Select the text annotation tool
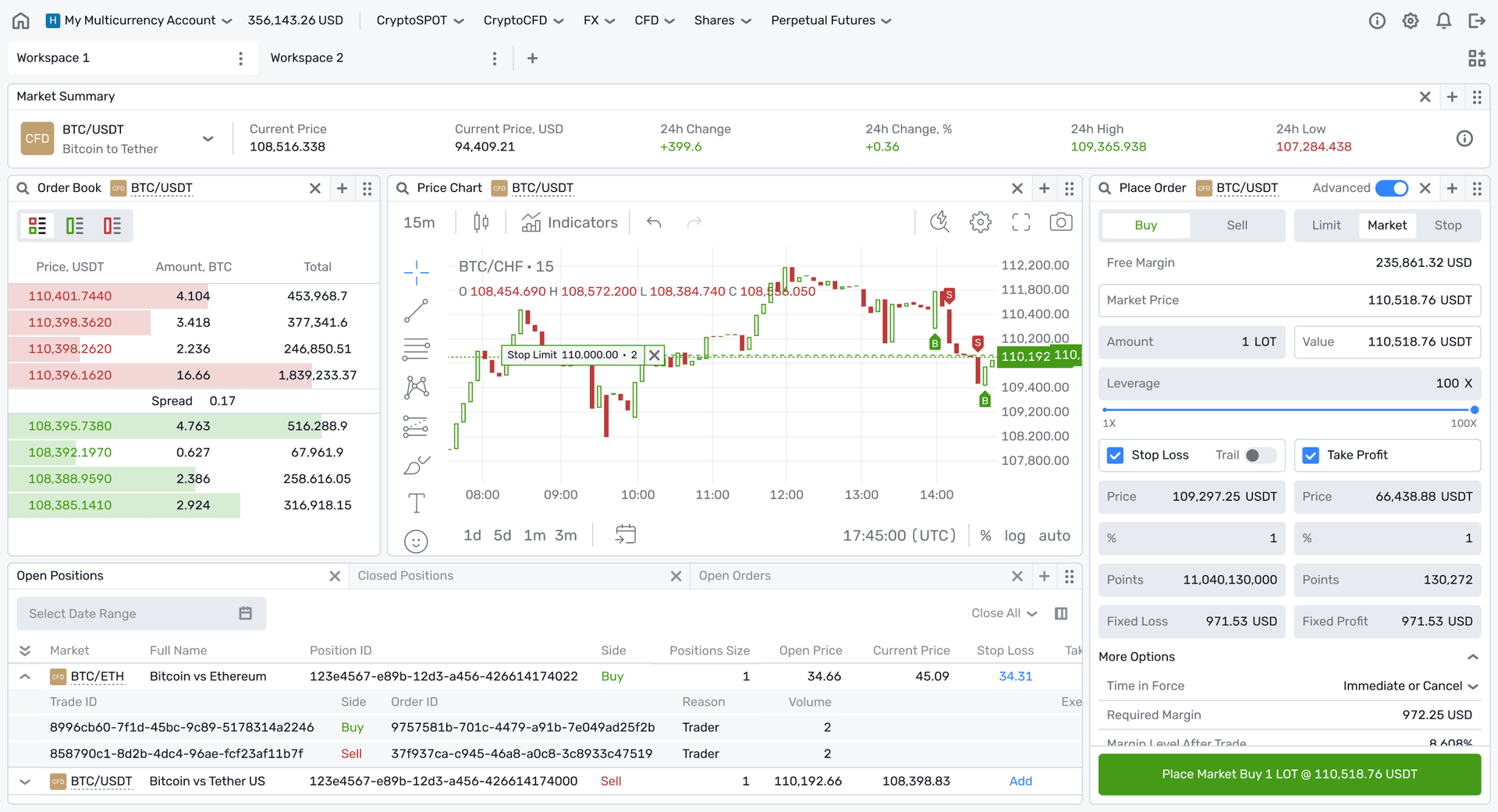 [x=417, y=502]
